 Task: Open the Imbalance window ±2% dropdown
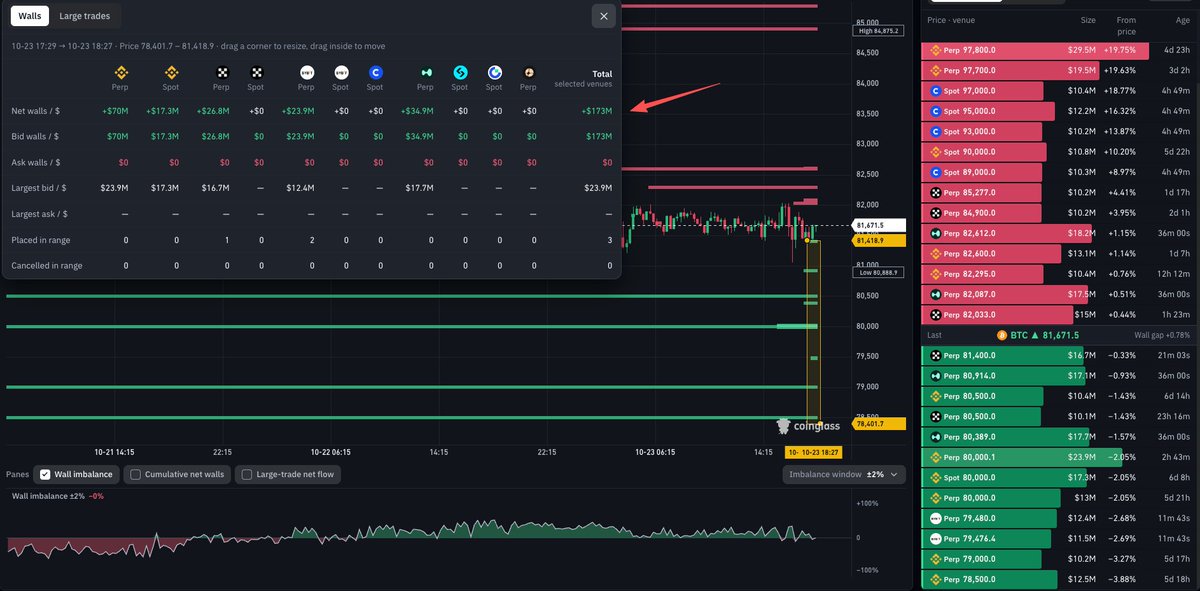tap(845, 474)
